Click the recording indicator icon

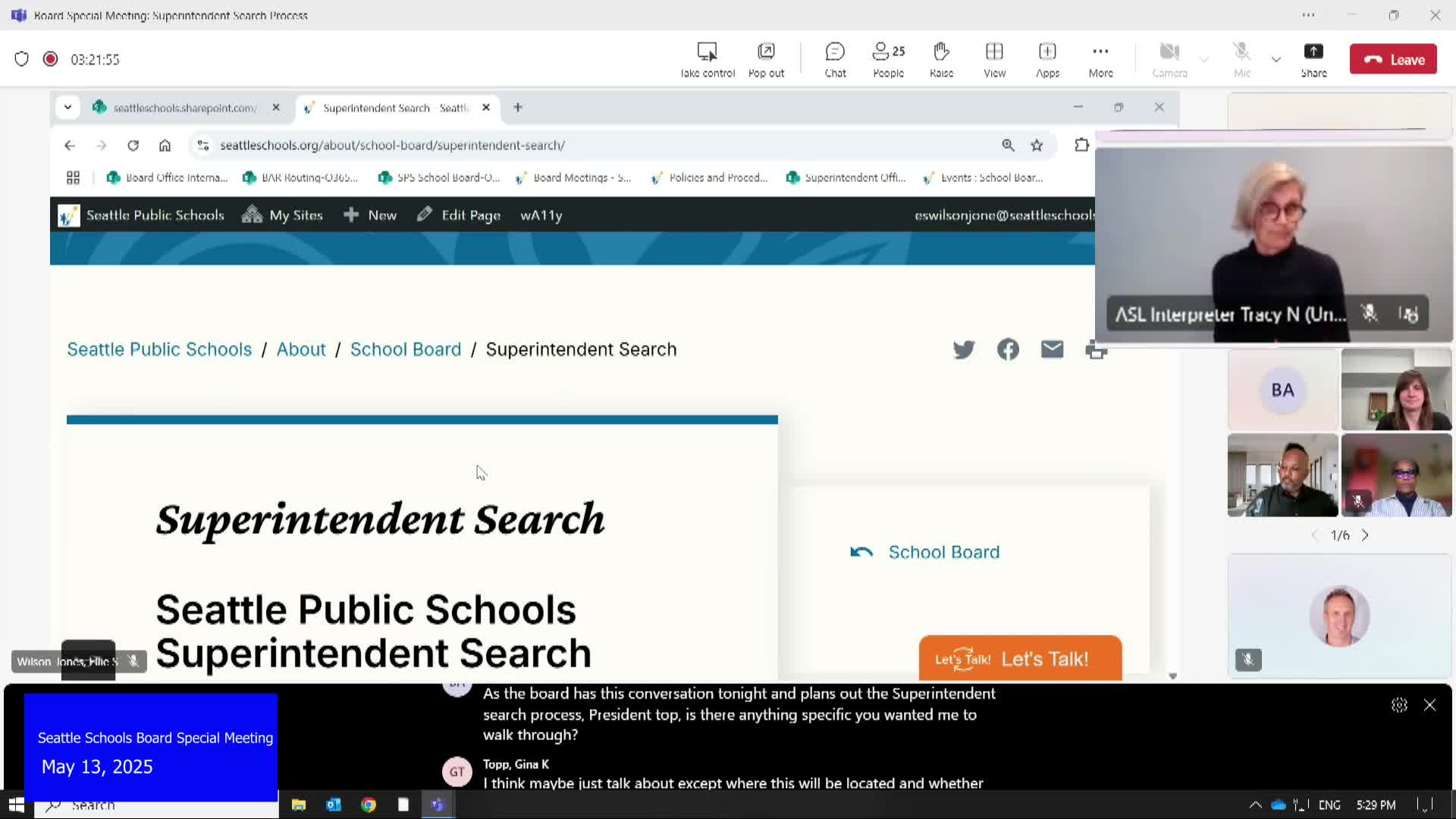[51, 59]
